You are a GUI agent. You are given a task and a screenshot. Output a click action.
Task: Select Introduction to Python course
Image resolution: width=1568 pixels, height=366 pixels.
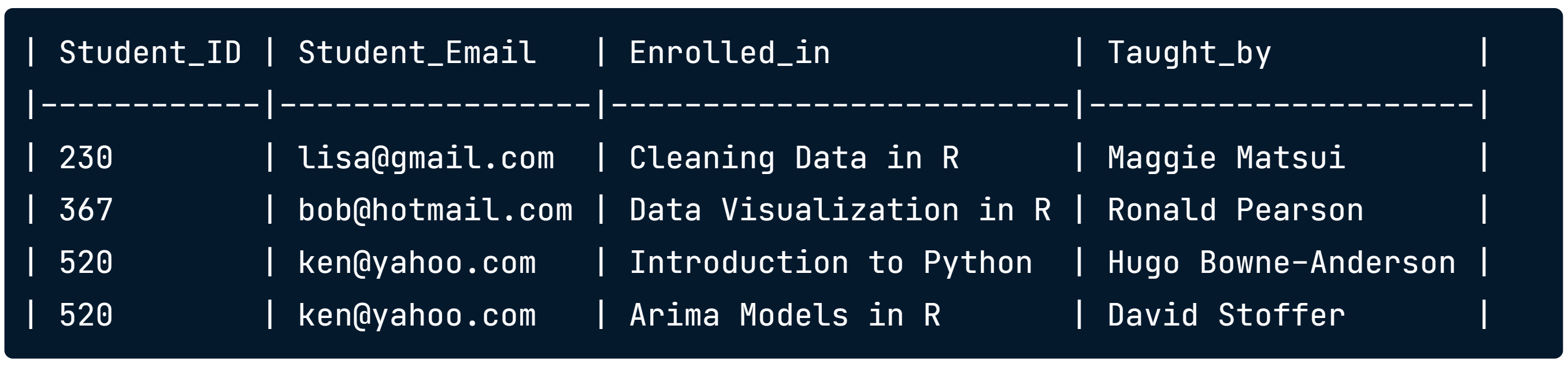[x=831, y=263]
